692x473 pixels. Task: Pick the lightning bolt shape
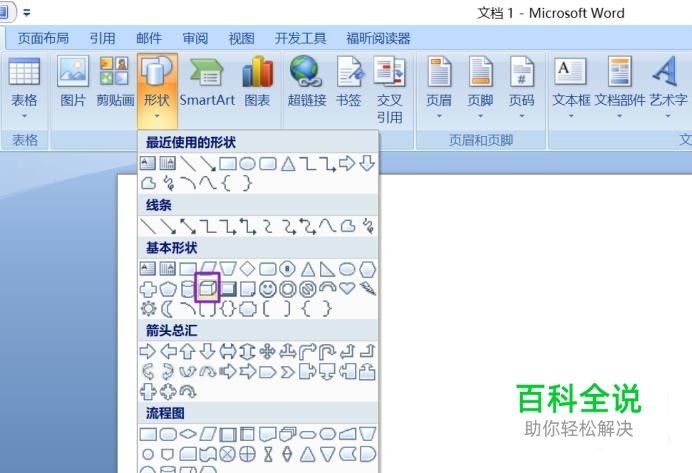tap(368, 289)
